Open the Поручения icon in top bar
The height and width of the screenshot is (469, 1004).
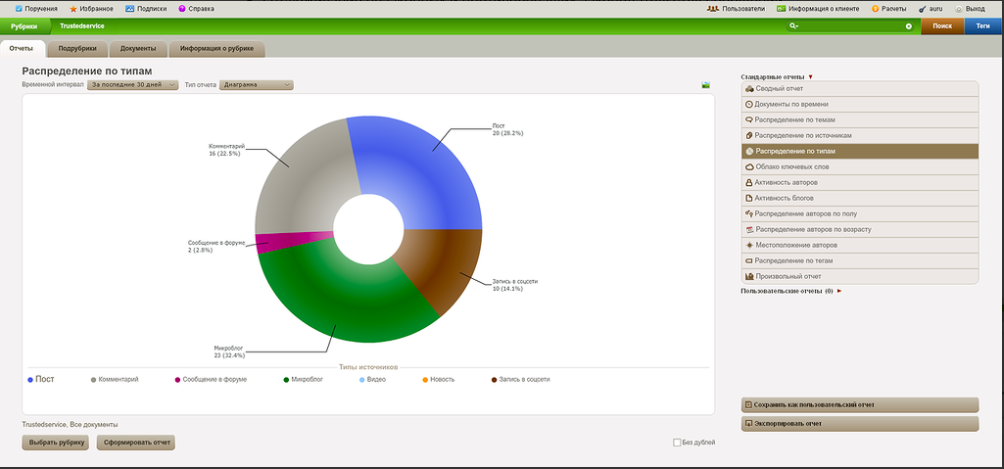(x=18, y=9)
